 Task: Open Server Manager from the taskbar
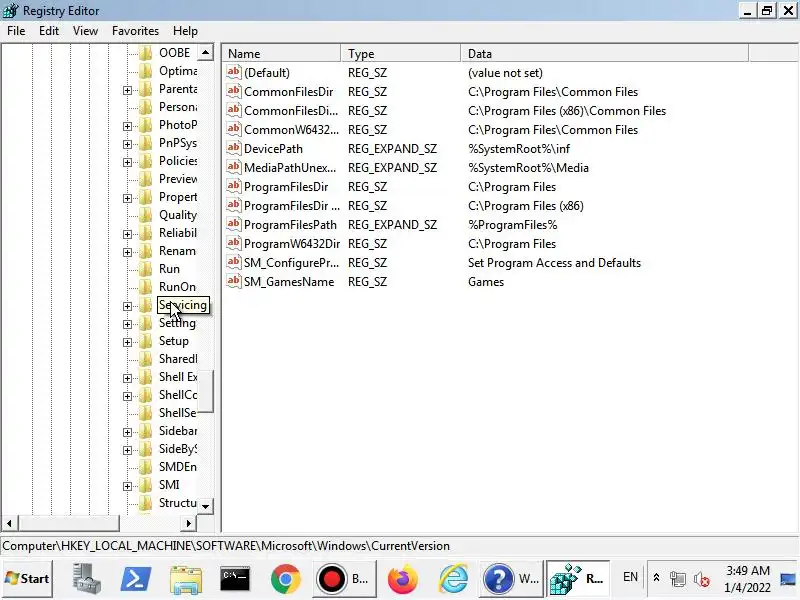coord(85,579)
